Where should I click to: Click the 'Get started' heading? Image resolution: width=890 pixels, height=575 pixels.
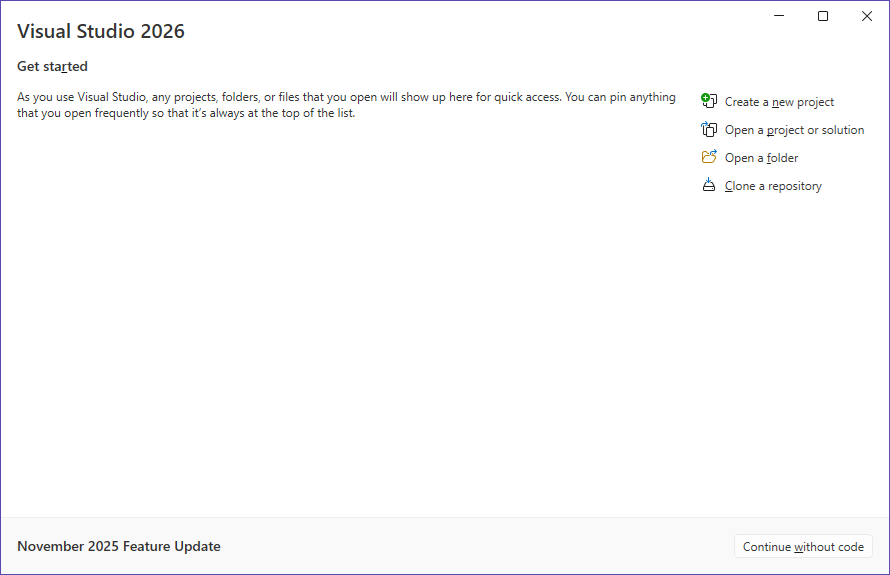click(52, 66)
